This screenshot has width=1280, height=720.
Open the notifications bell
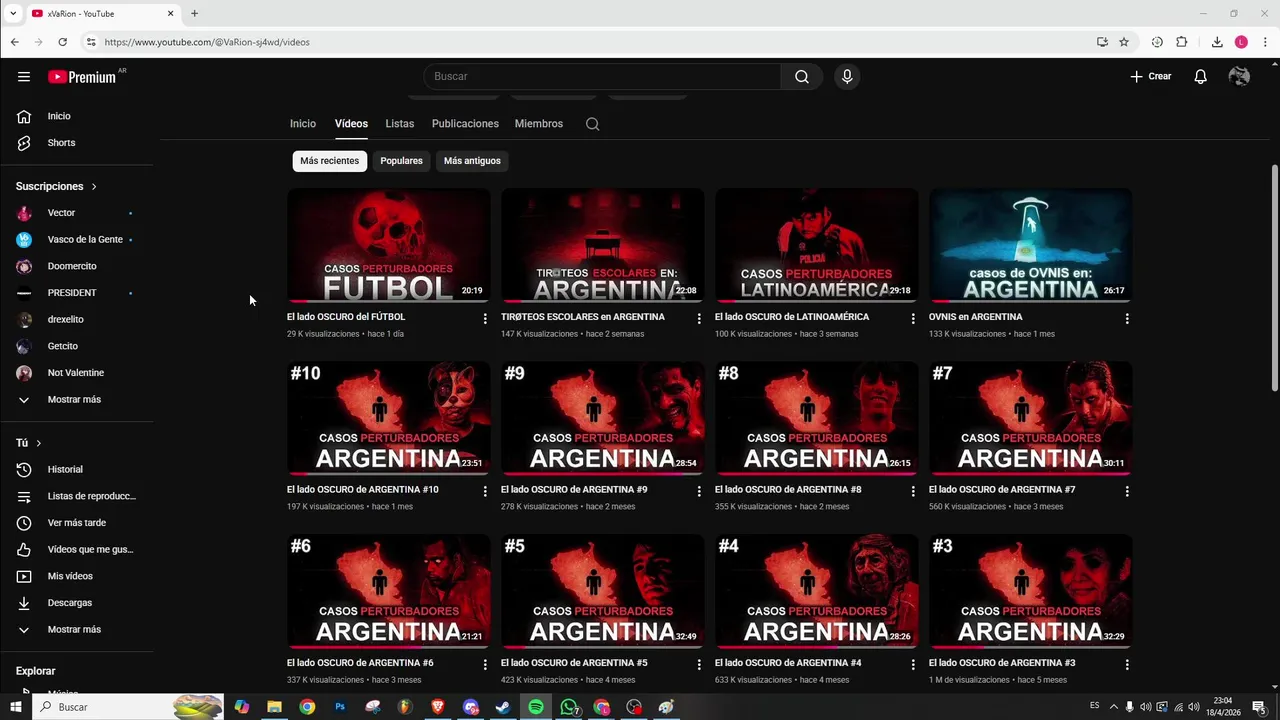1200,76
